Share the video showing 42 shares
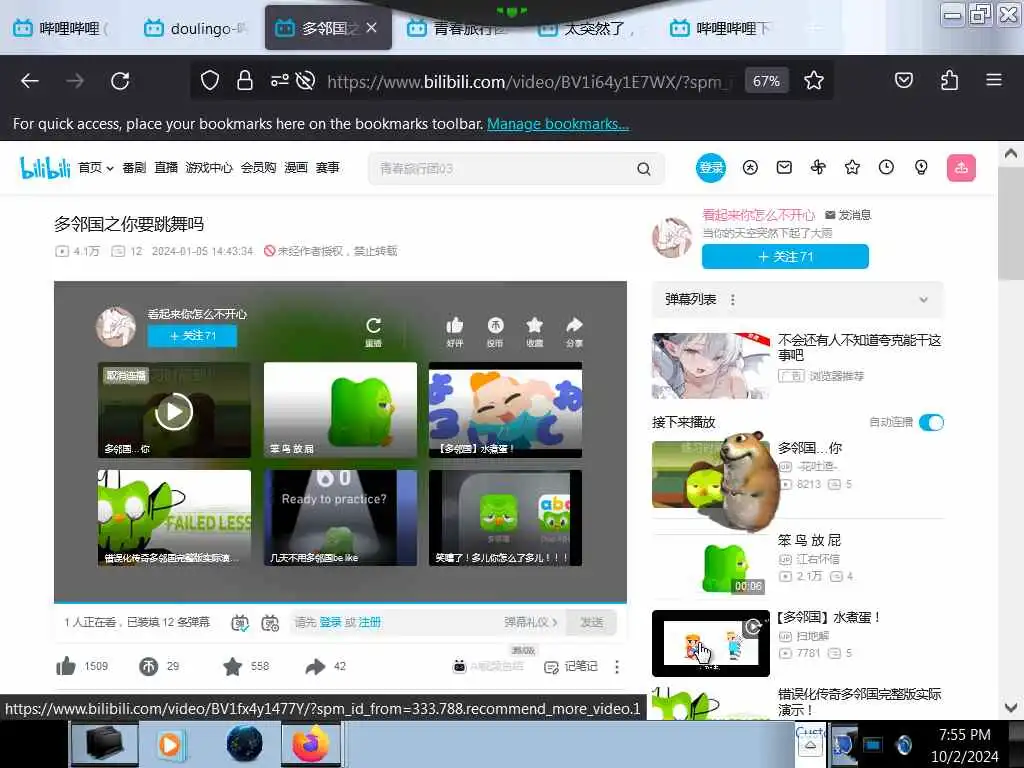 [x=315, y=666]
